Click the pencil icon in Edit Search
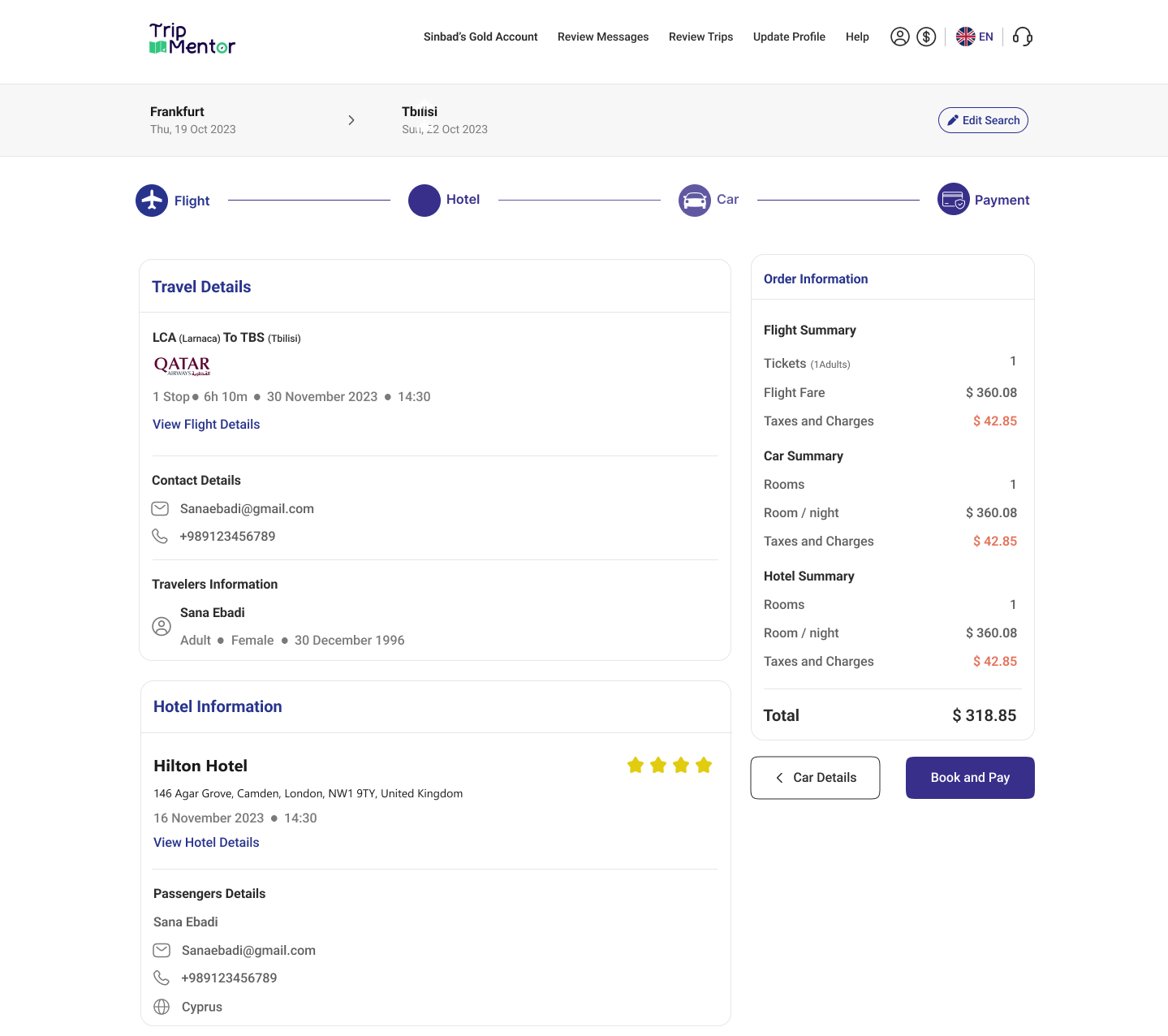The width and height of the screenshot is (1168, 1036). click(953, 120)
